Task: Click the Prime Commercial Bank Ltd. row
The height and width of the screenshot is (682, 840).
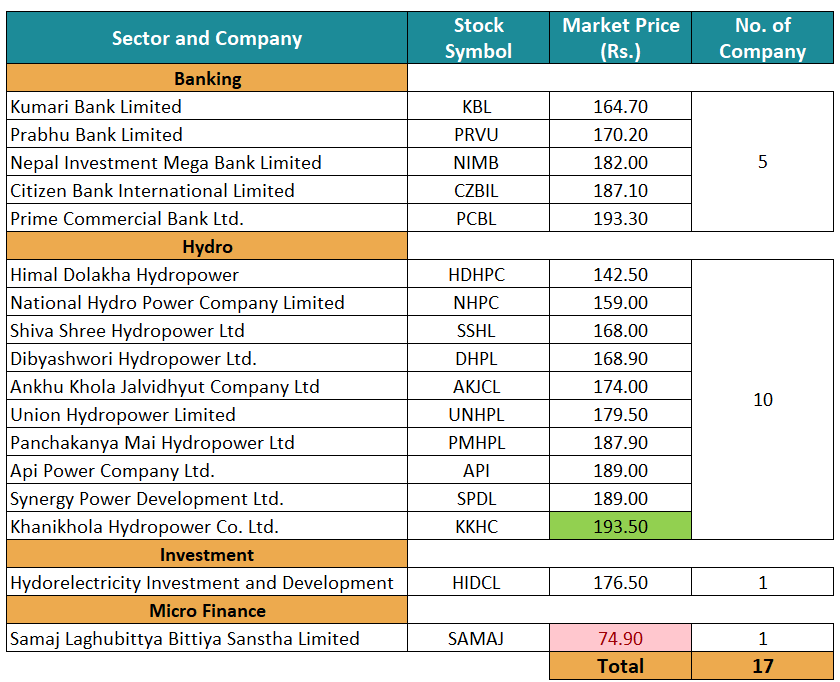Action: coord(207,218)
